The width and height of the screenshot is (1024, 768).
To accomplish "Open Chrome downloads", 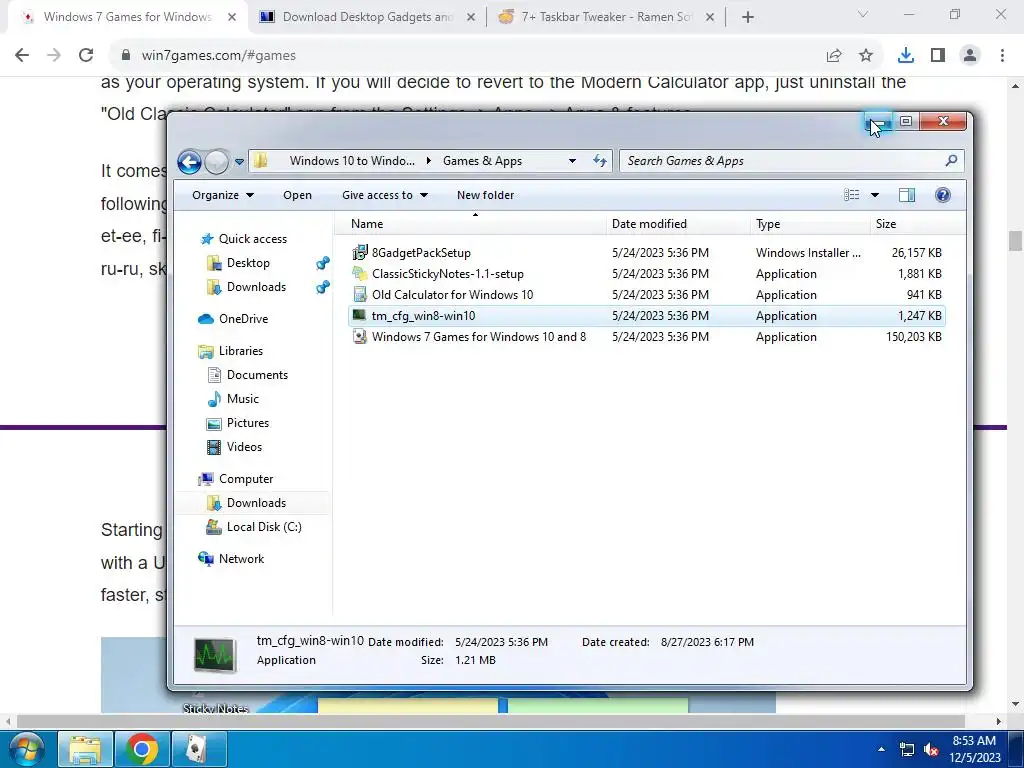I will click(x=906, y=56).
